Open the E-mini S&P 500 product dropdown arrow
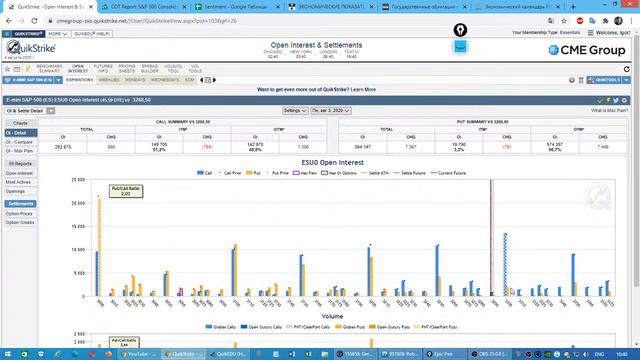The width and height of the screenshot is (640, 360). coord(58,80)
